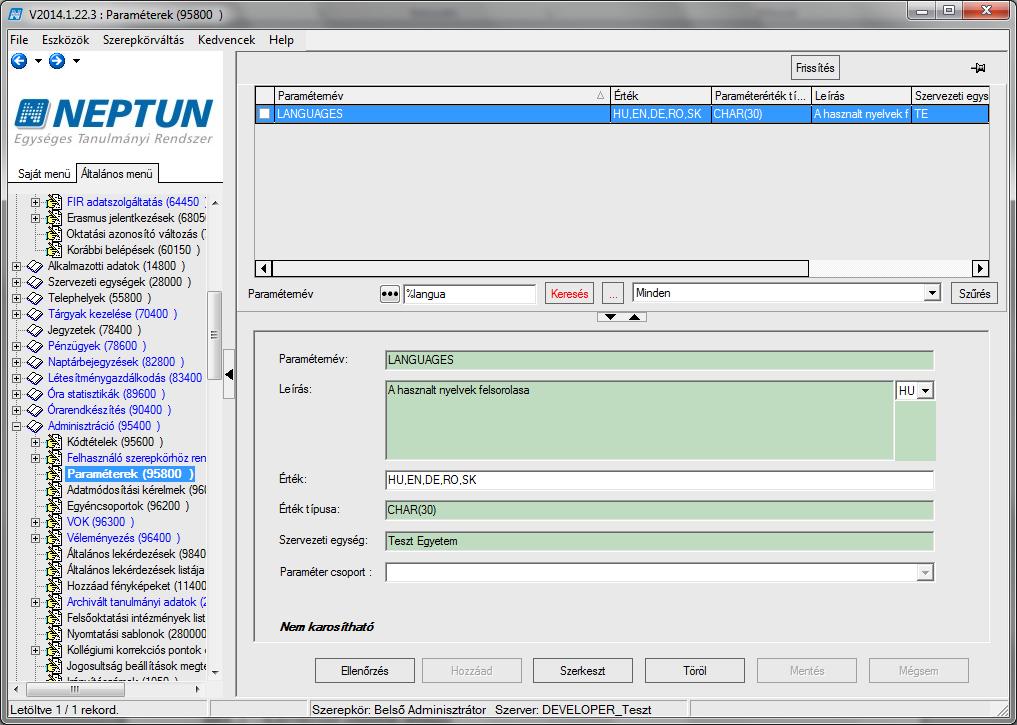The image size is (1017, 725).
Task: Click the NEPTUN logo
Action: 114,121
